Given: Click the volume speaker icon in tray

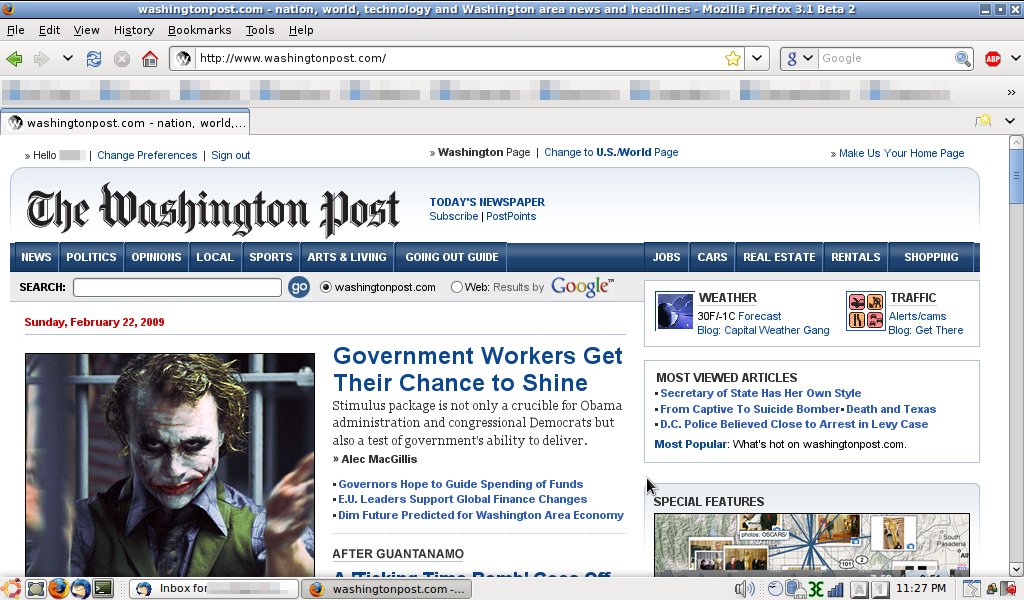Looking at the screenshot, I should [x=743, y=589].
